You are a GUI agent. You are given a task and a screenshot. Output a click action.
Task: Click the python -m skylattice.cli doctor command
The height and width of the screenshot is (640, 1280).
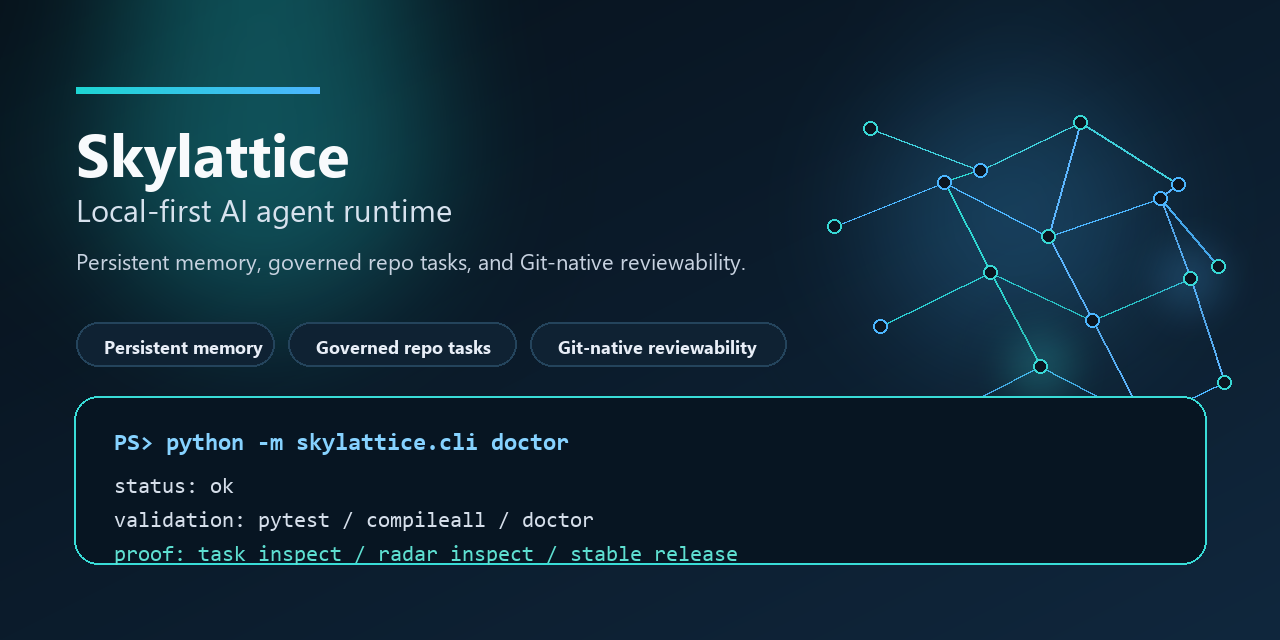point(367,442)
